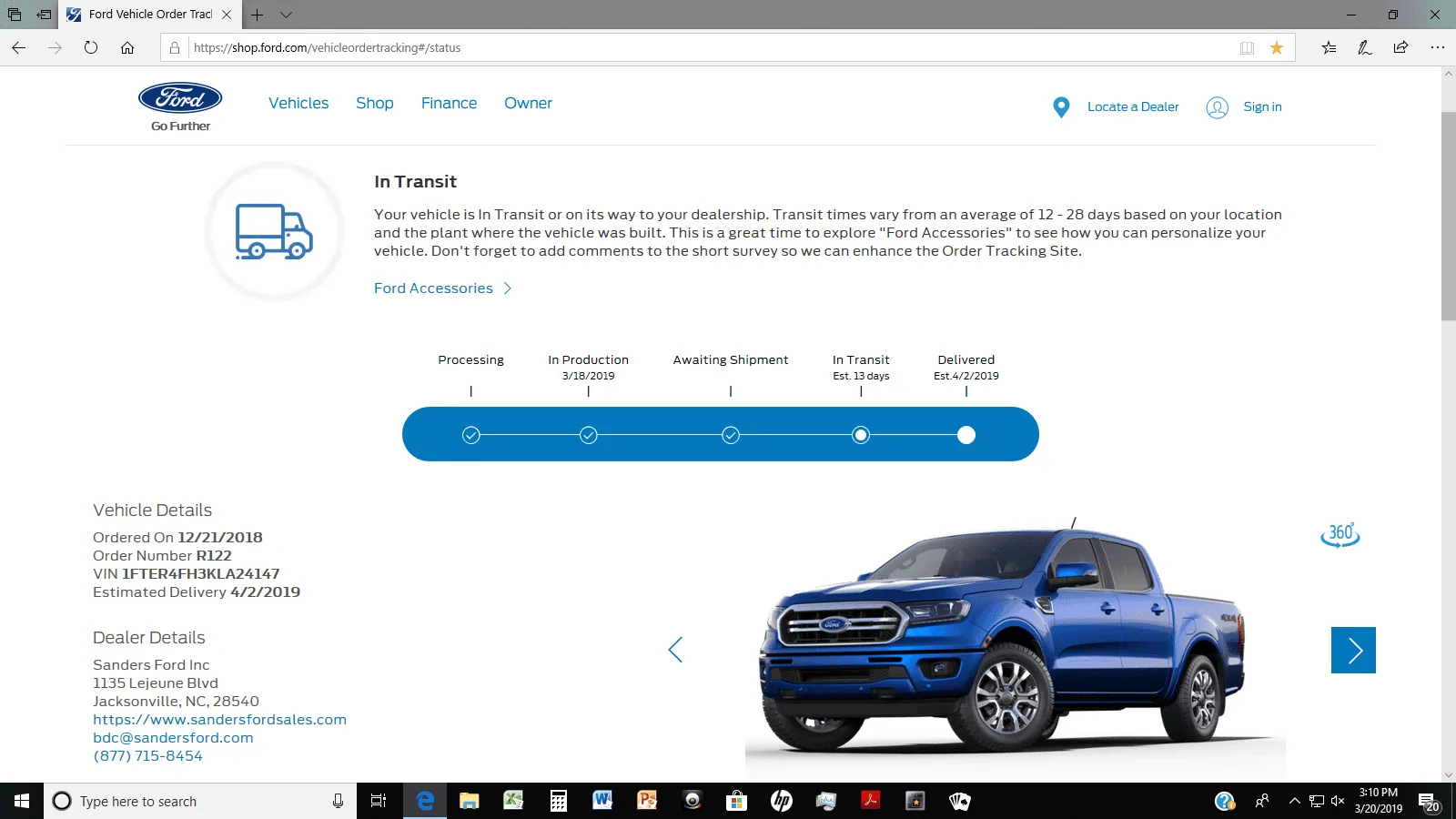
Task: Click the browser forward arrow
Action: point(55,47)
